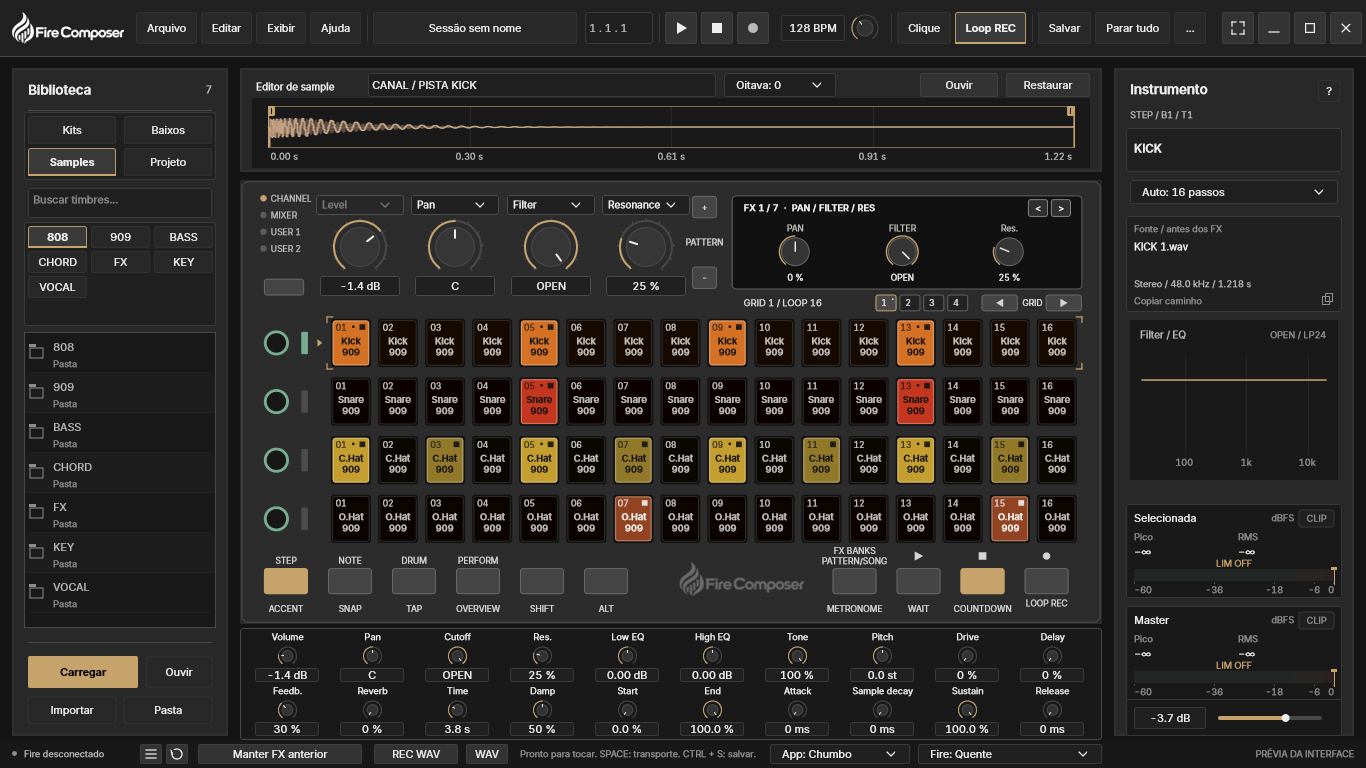1366x768 pixels.
Task: Toggle the Kick track mute circle
Action: click(276, 343)
